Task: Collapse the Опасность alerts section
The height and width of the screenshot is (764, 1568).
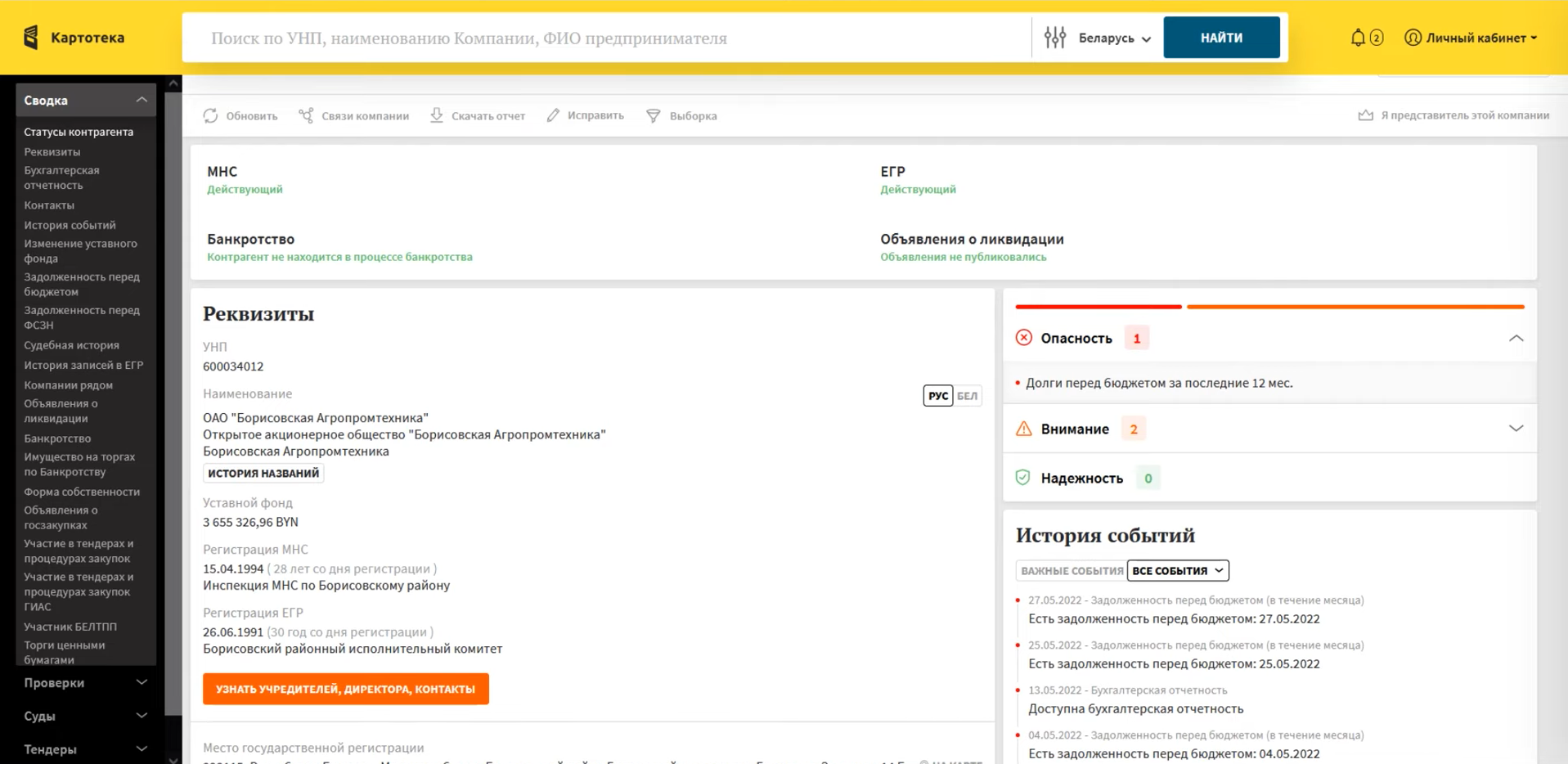Action: pos(1516,336)
